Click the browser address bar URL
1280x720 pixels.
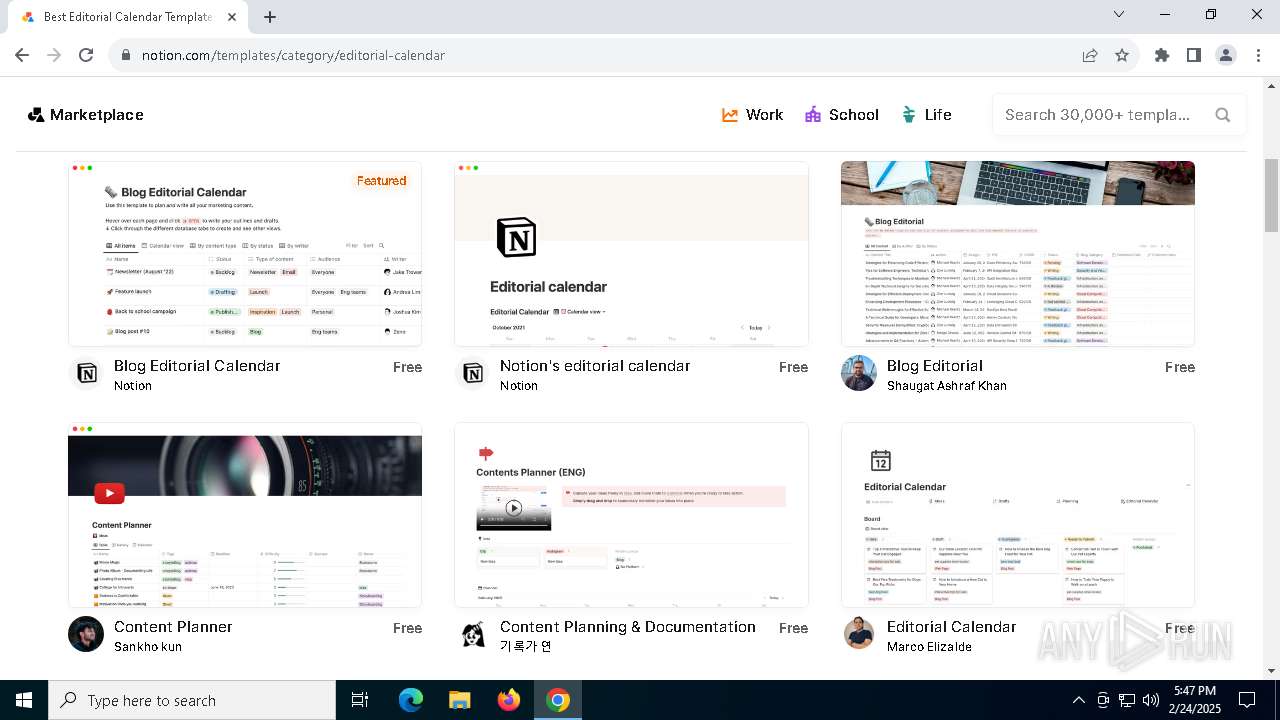pyautogui.click(x=293, y=55)
